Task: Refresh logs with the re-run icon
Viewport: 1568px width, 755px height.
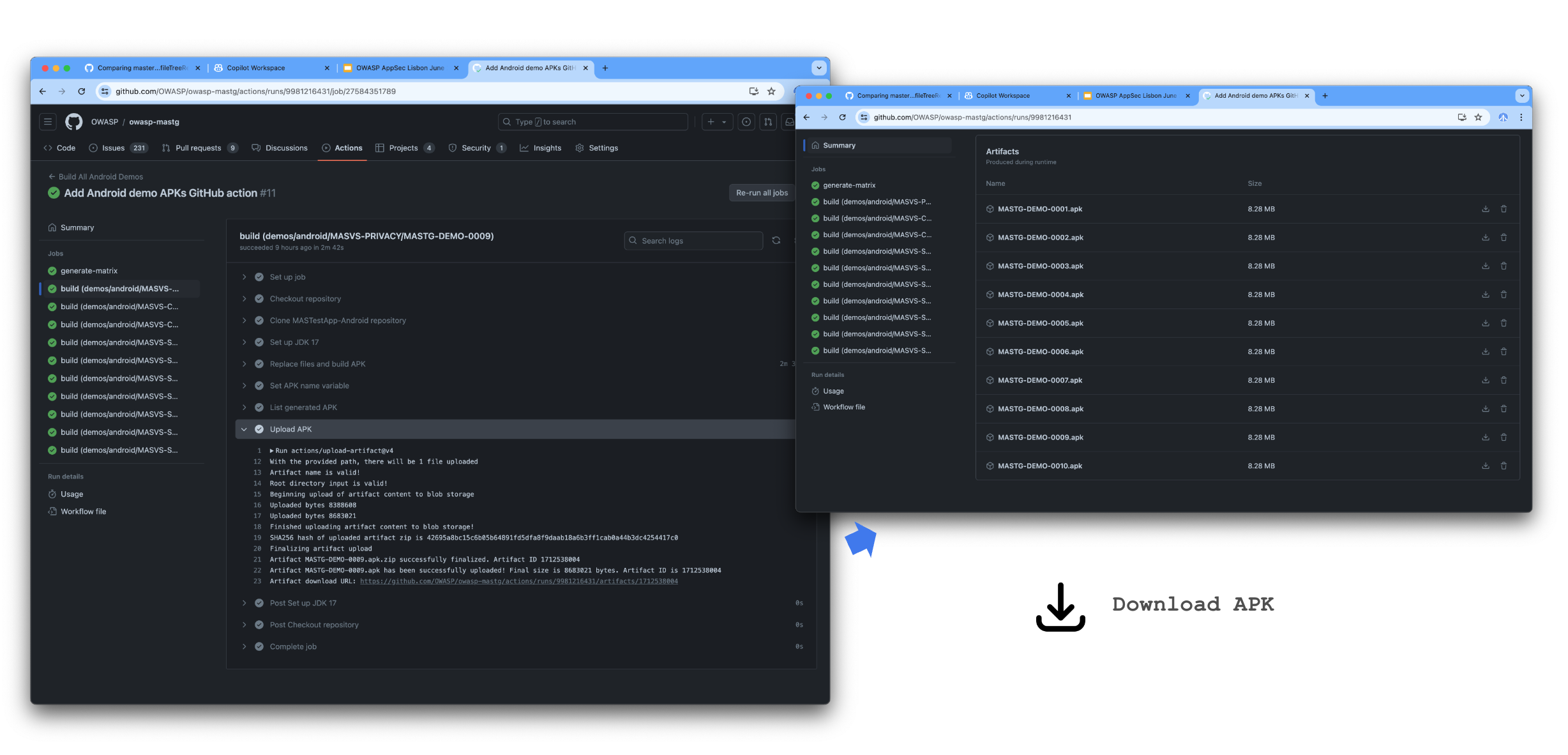Action: point(776,241)
